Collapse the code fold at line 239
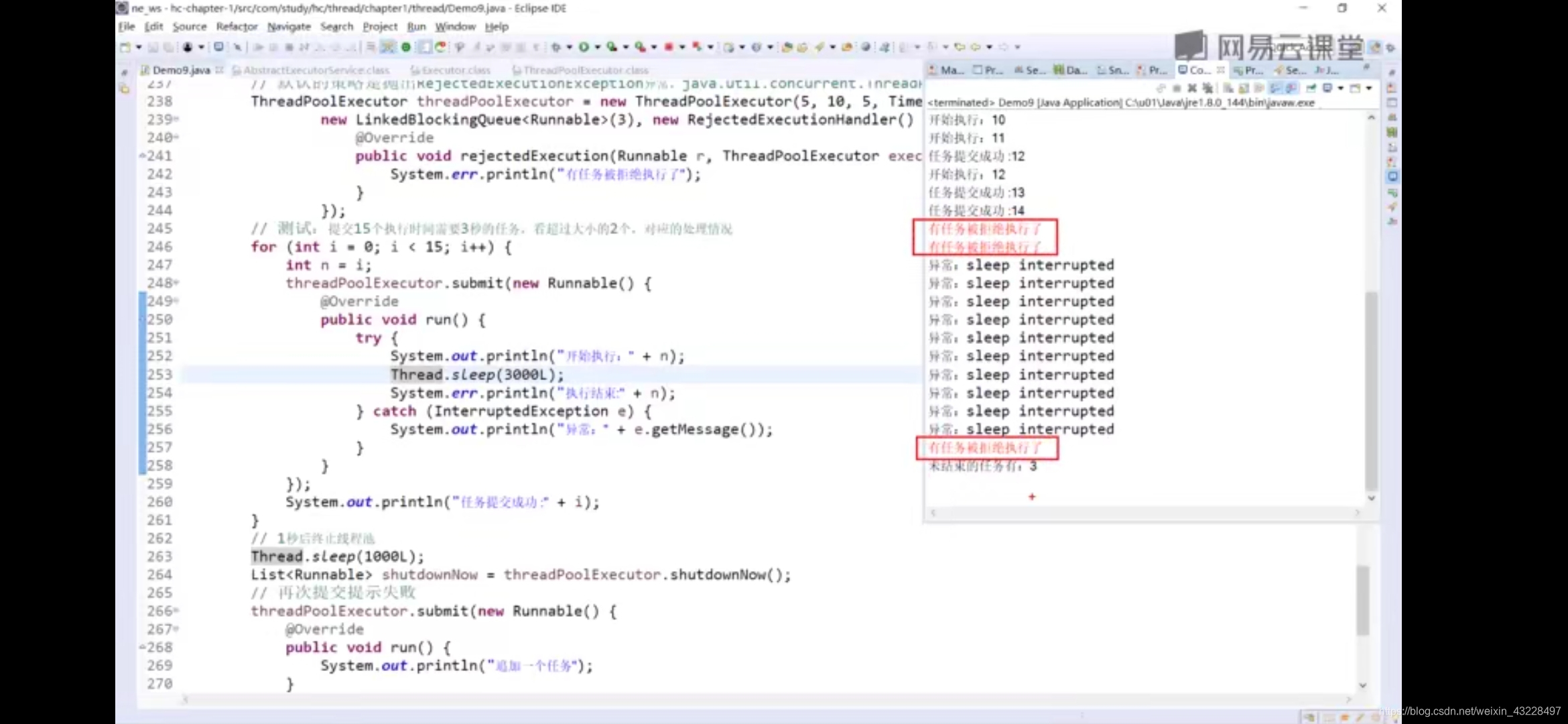The width and height of the screenshot is (1568, 724). pyautogui.click(x=176, y=119)
